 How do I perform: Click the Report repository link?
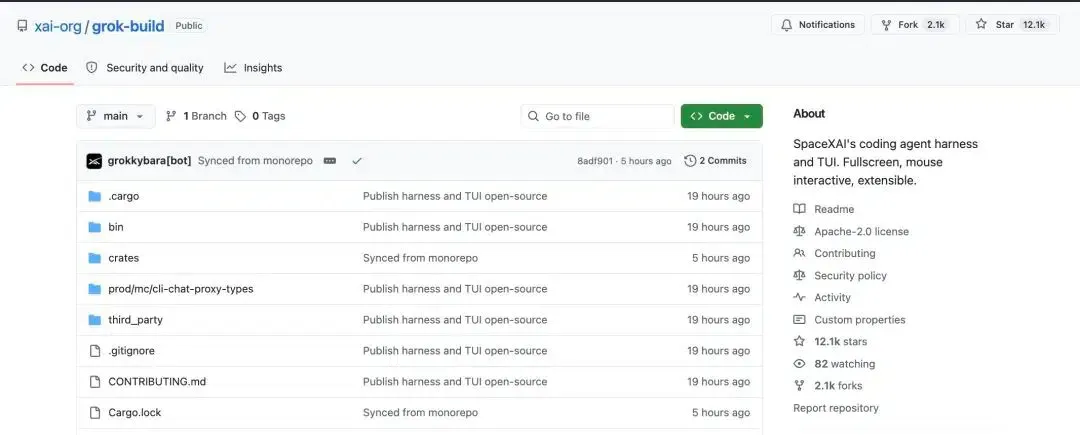click(x=835, y=408)
